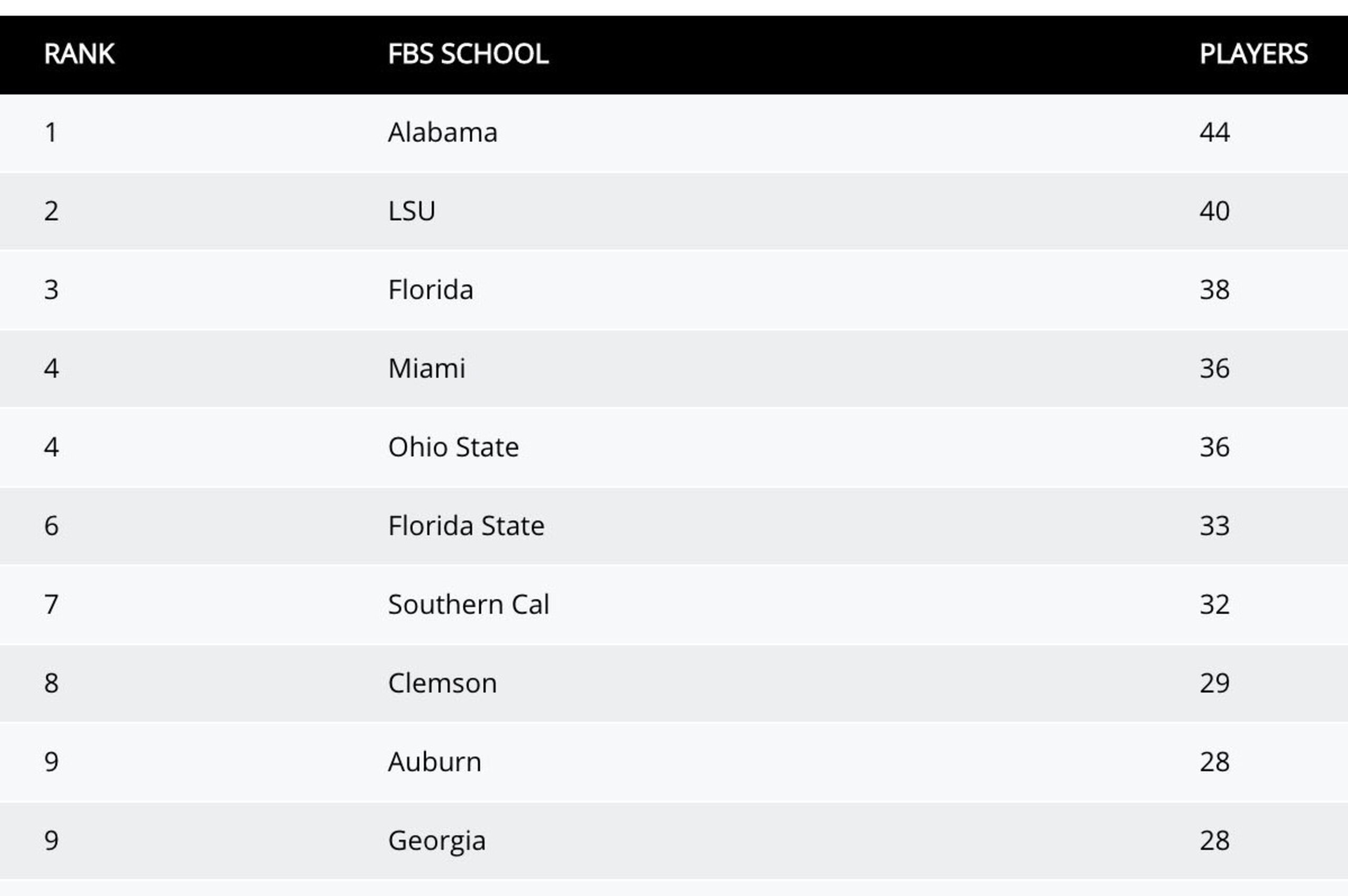Select the Alabama school name

click(x=443, y=133)
